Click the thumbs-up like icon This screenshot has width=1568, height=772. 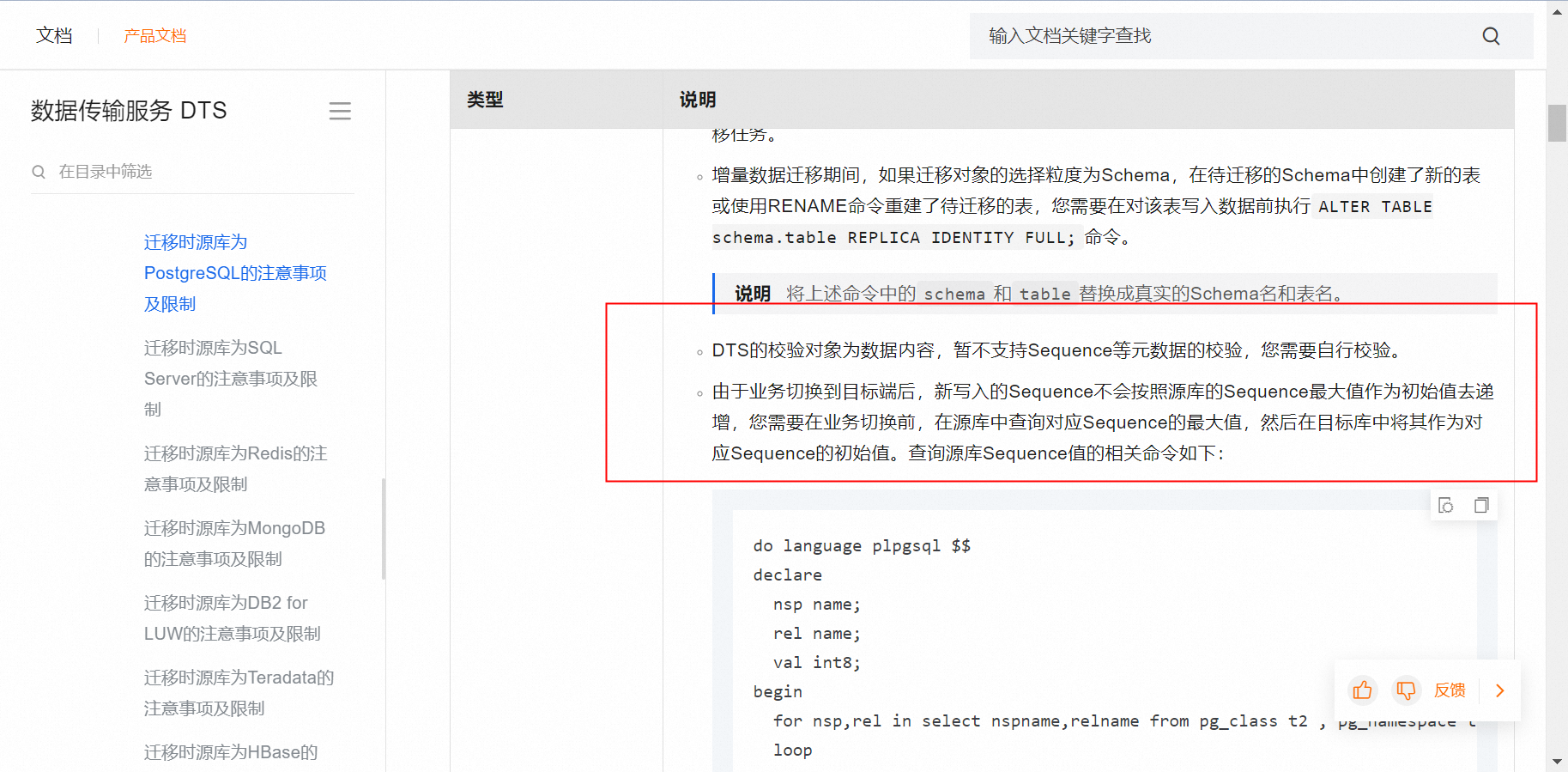(x=1362, y=690)
